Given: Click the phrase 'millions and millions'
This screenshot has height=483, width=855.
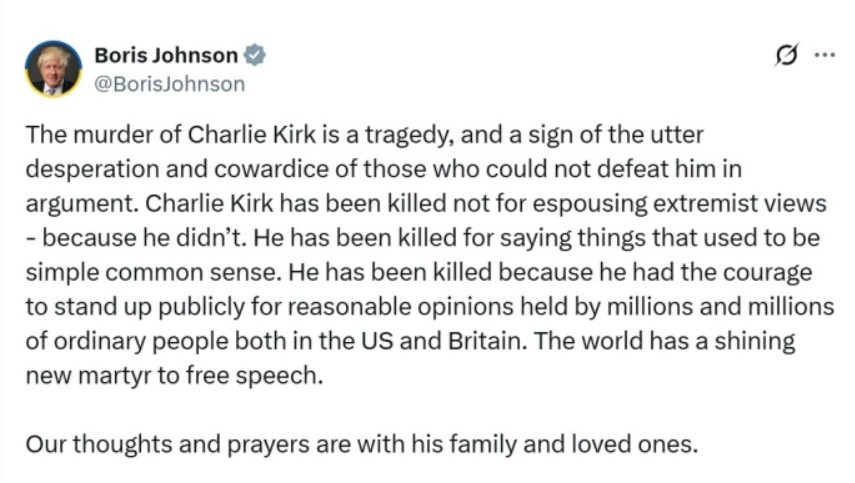Looking at the screenshot, I should 720,306.
